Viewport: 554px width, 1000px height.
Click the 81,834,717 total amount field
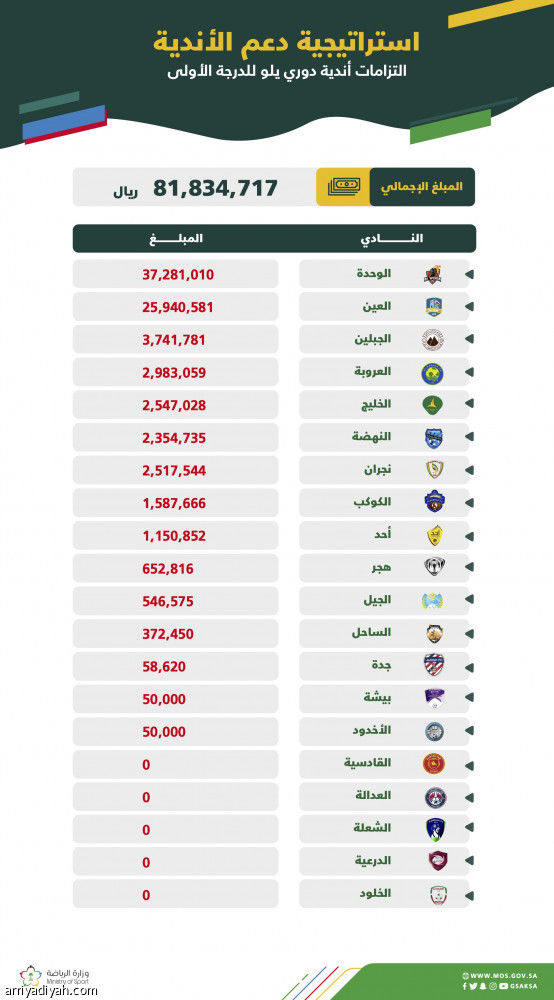pyautogui.click(x=194, y=187)
